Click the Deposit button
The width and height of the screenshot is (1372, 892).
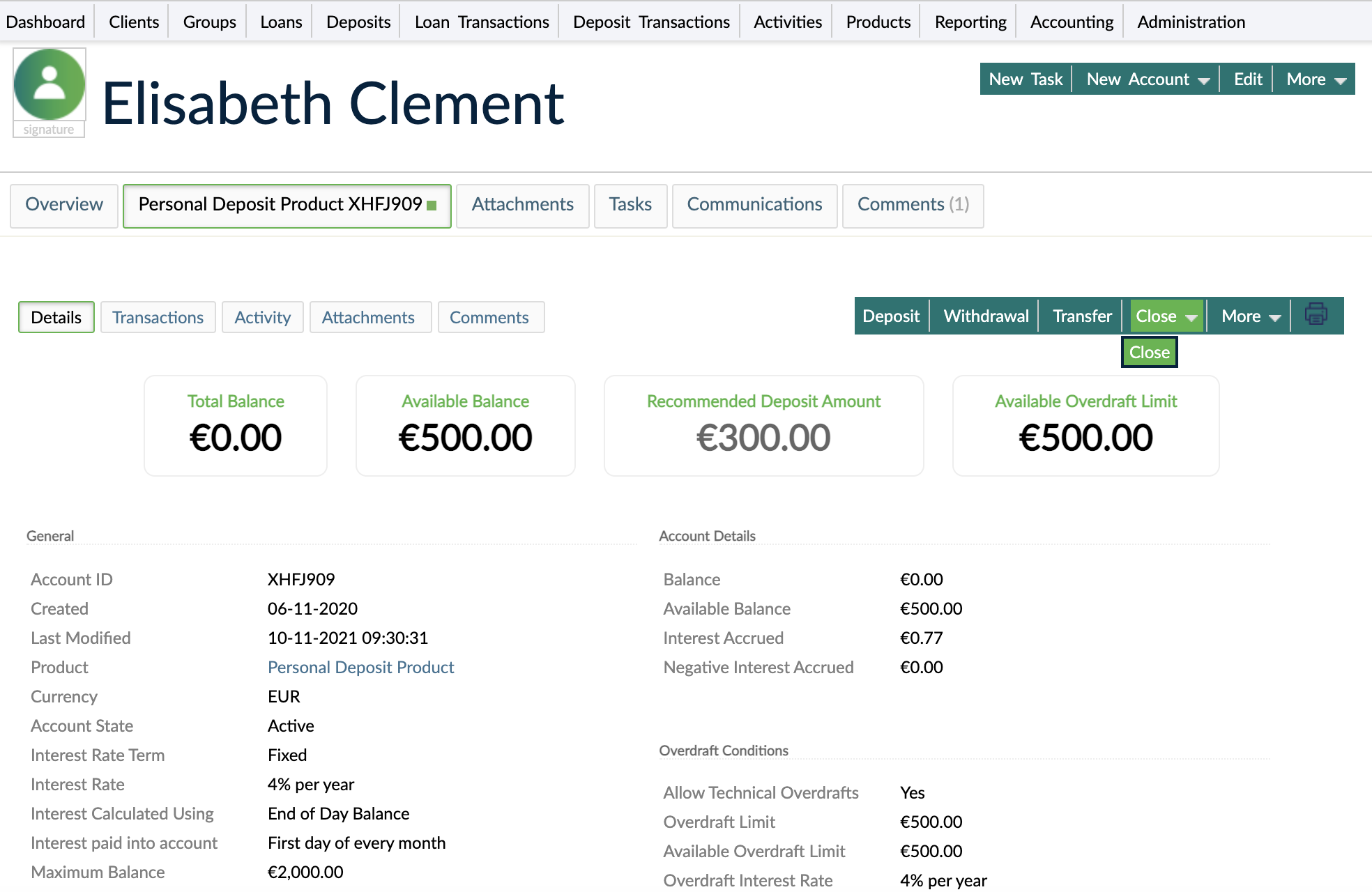coord(891,316)
